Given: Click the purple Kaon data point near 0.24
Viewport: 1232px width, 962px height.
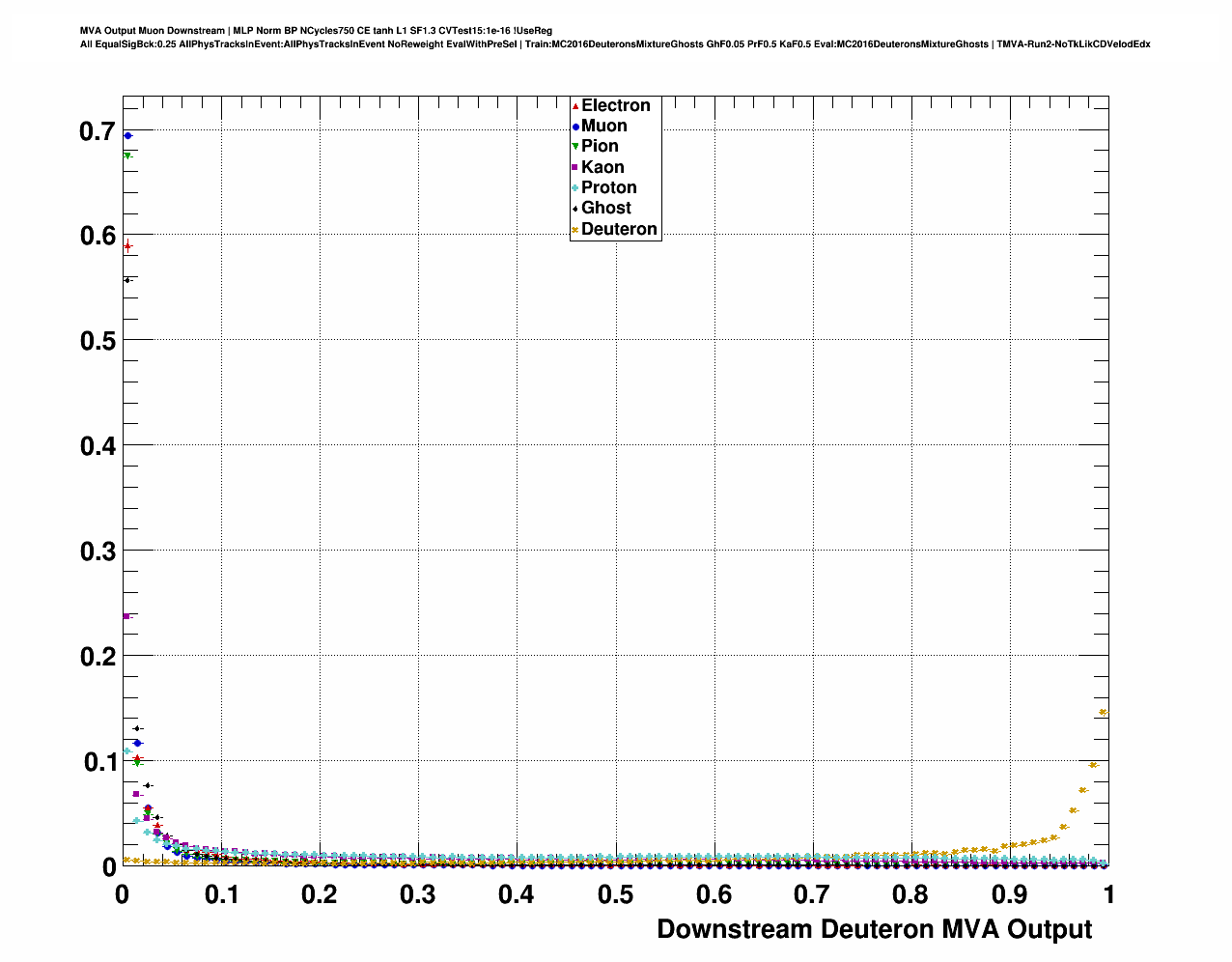Looking at the screenshot, I should [126, 616].
